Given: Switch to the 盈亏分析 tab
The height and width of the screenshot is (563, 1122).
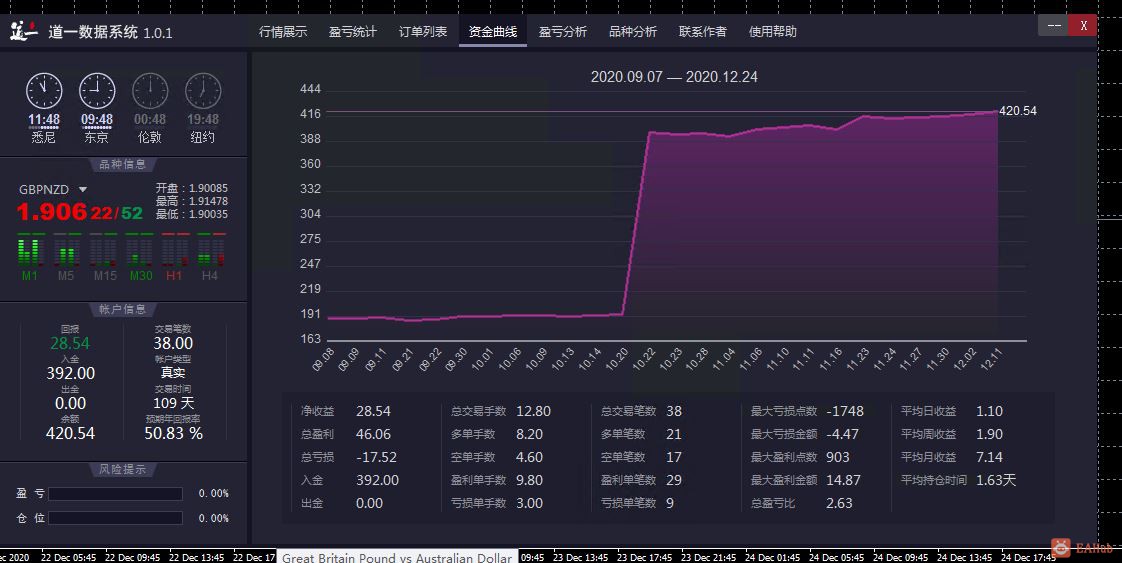Looking at the screenshot, I should click(562, 31).
